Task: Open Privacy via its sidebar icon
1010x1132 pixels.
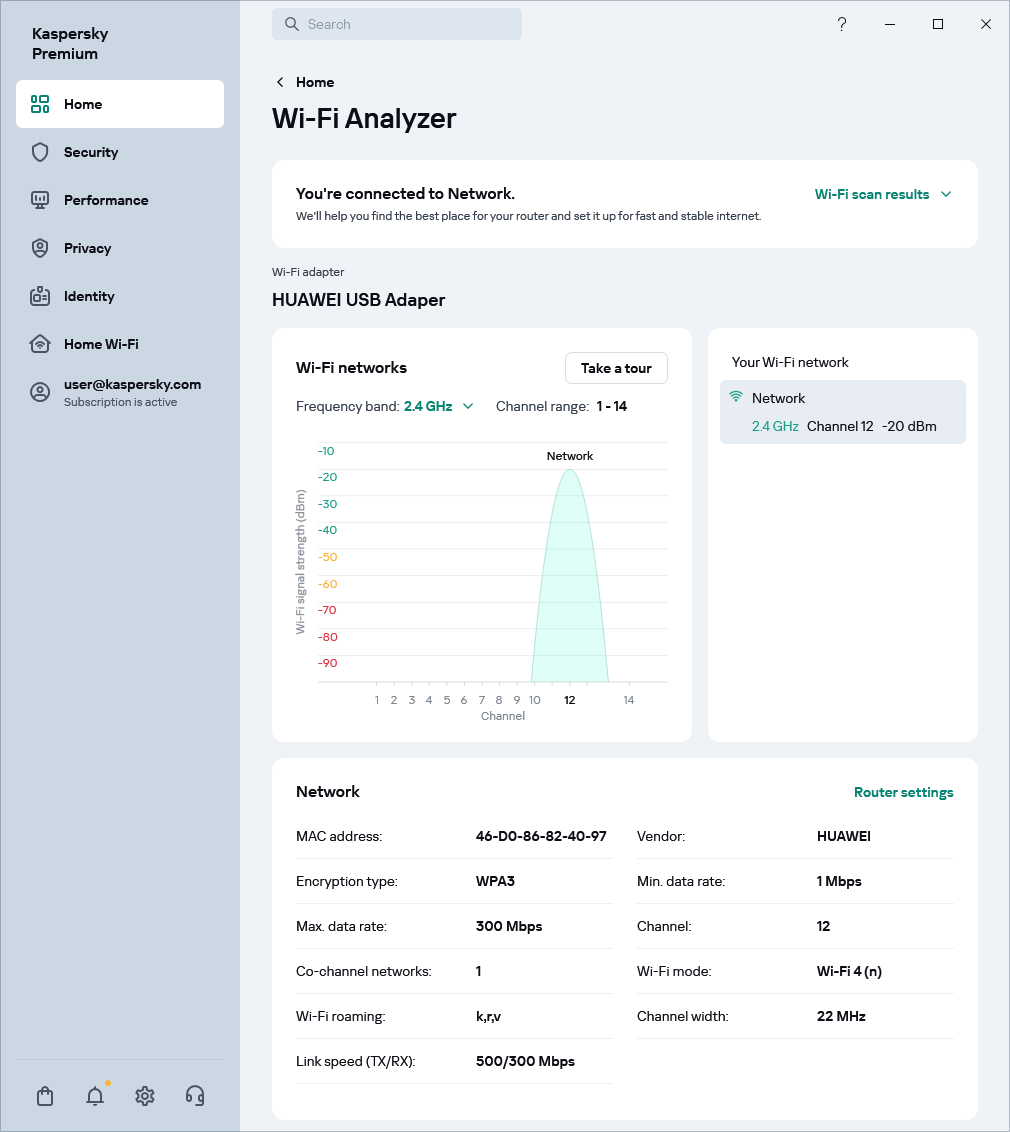Action: [x=39, y=248]
